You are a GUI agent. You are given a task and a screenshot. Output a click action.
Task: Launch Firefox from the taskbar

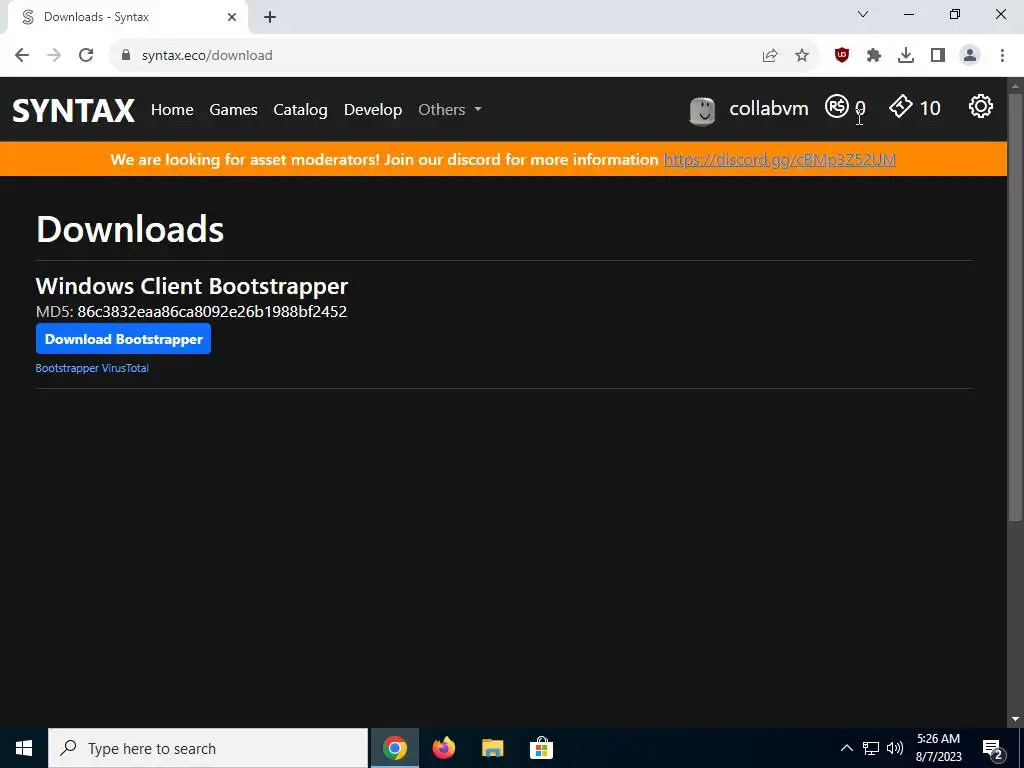(443, 748)
